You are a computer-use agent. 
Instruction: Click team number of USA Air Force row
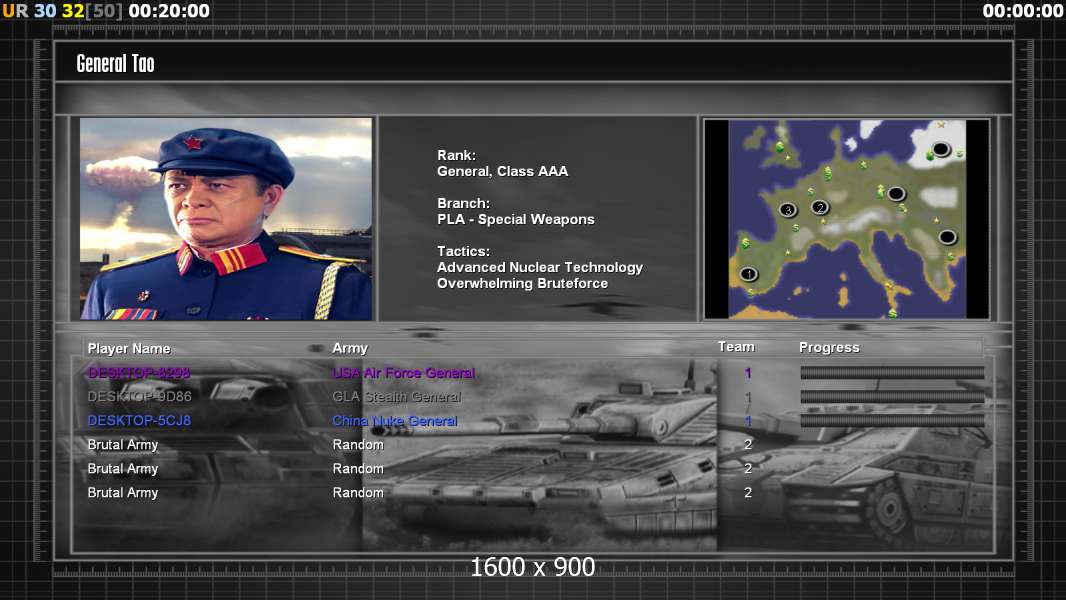coord(748,373)
